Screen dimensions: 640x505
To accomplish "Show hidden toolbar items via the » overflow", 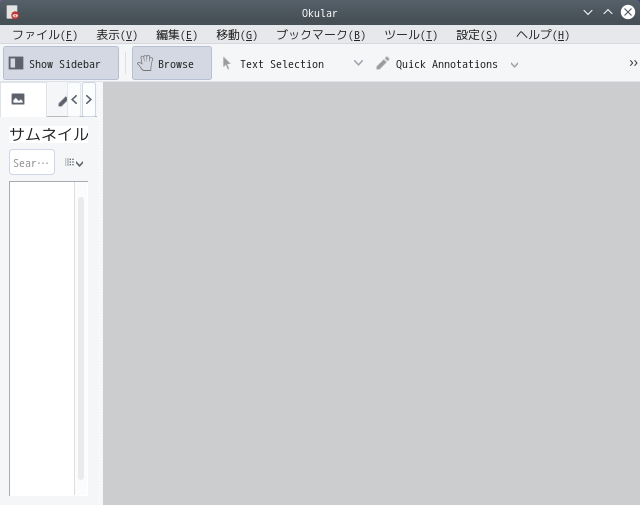I will [x=633, y=63].
